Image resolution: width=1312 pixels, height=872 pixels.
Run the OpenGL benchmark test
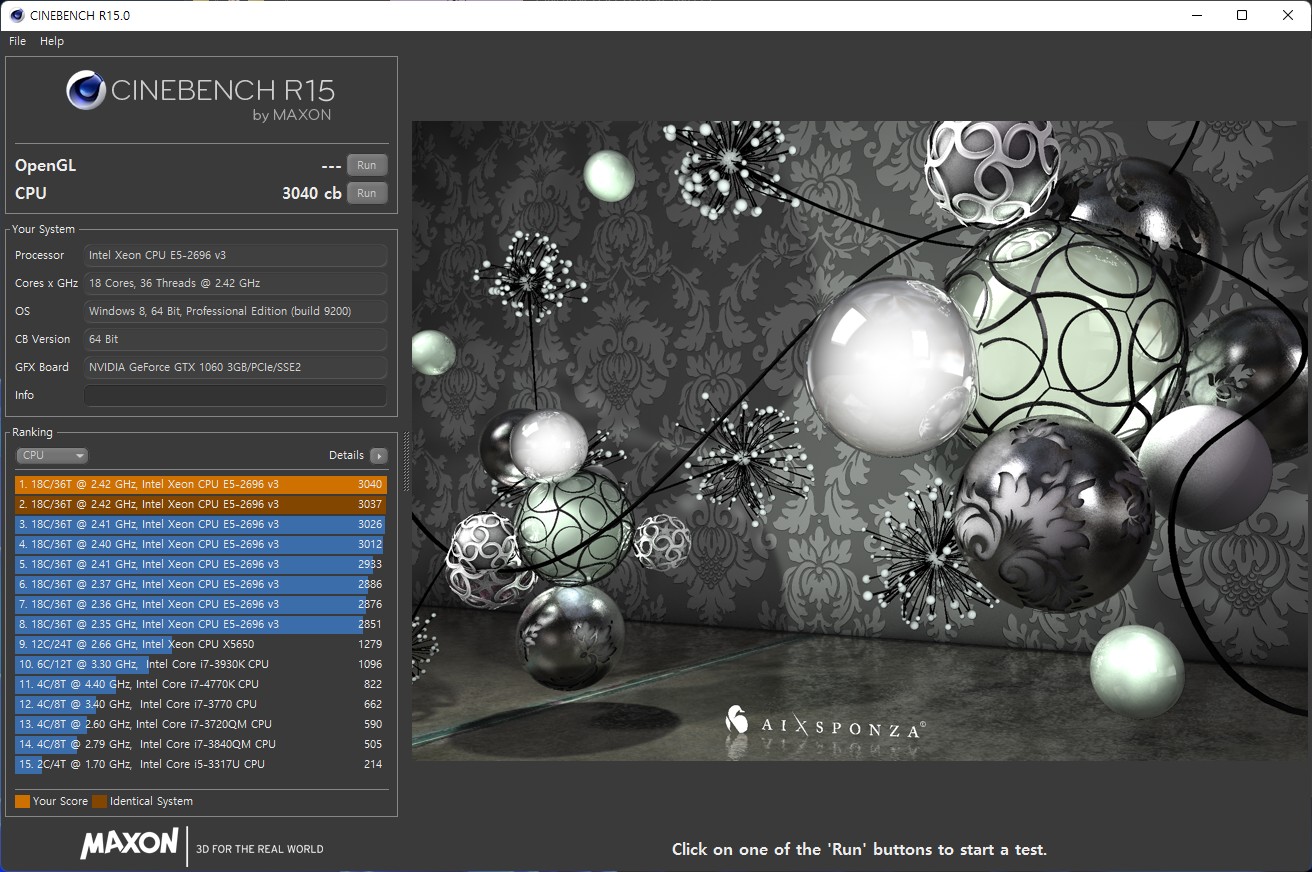[367, 165]
